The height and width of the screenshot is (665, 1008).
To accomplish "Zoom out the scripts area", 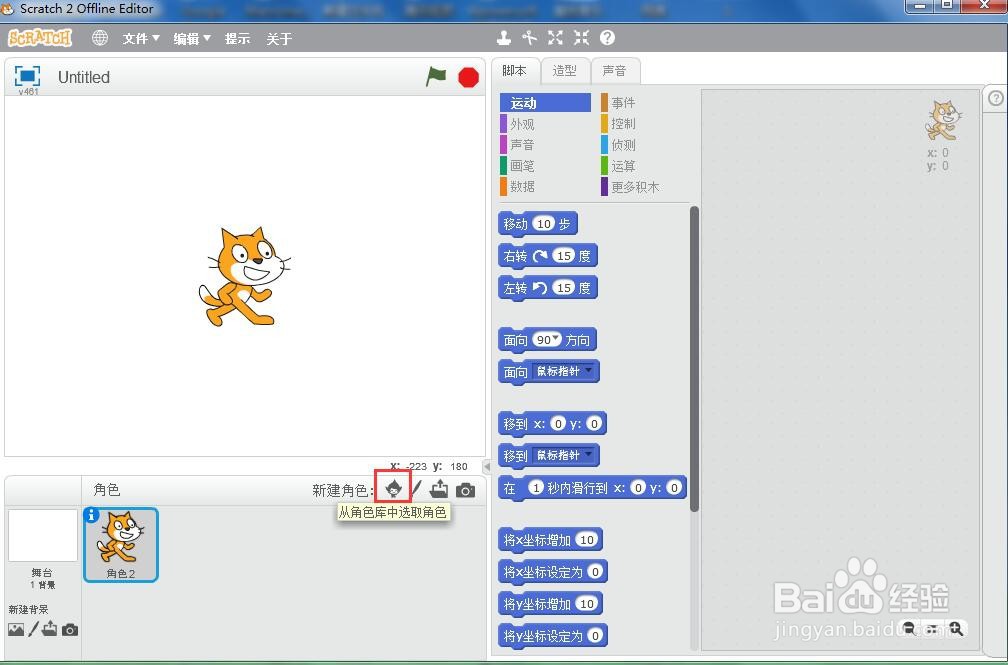I will [x=908, y=628].
